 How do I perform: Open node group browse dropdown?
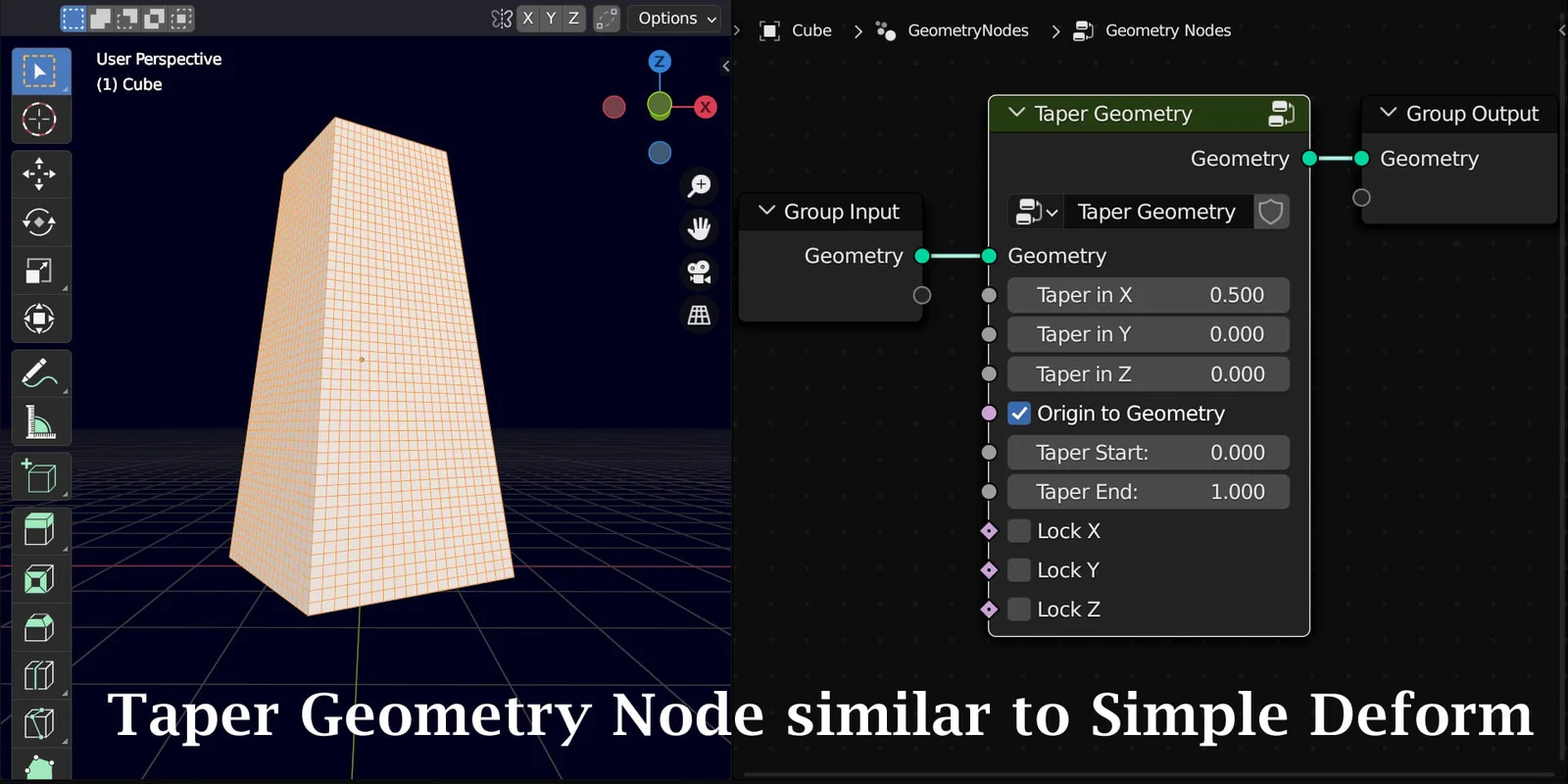(1036, 212)
